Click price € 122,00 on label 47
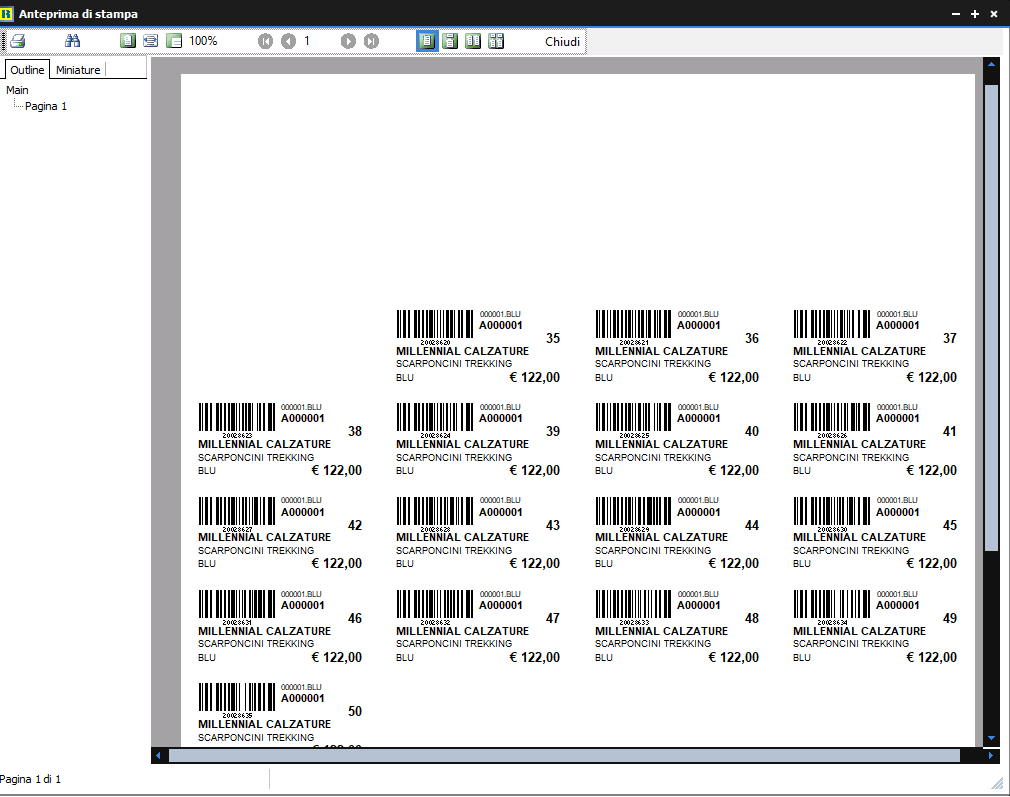This screenshot has width=1010, height=797. coord(535,657)
